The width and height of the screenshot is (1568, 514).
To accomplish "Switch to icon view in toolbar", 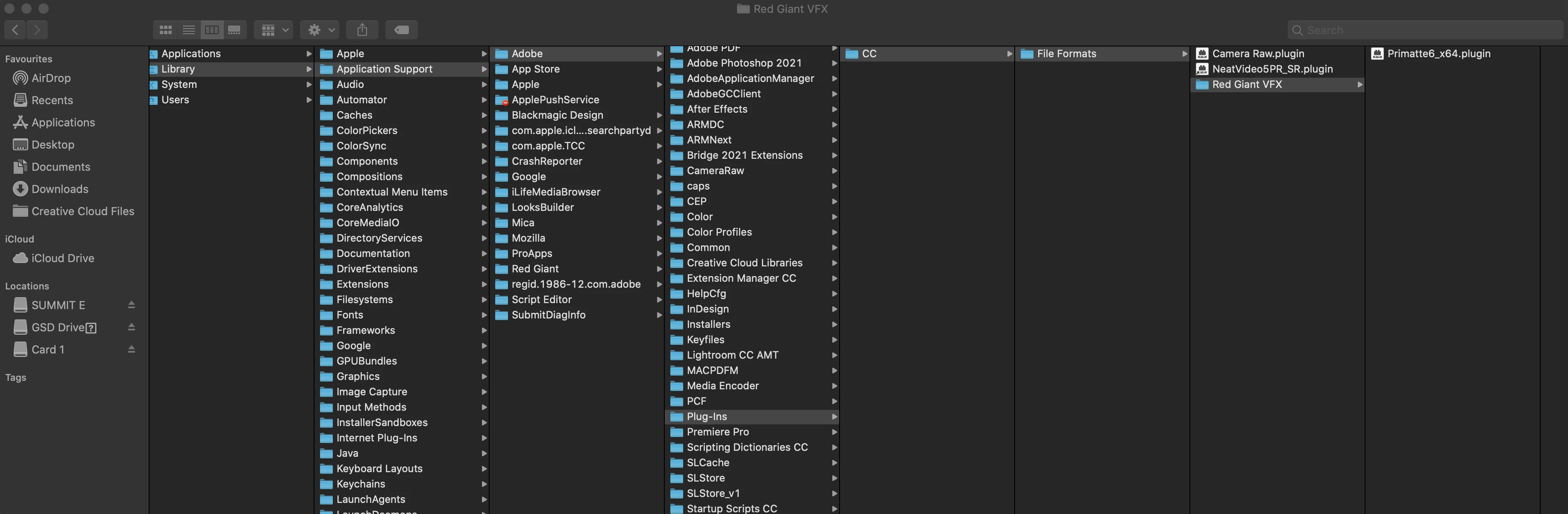I will (166, 30).
